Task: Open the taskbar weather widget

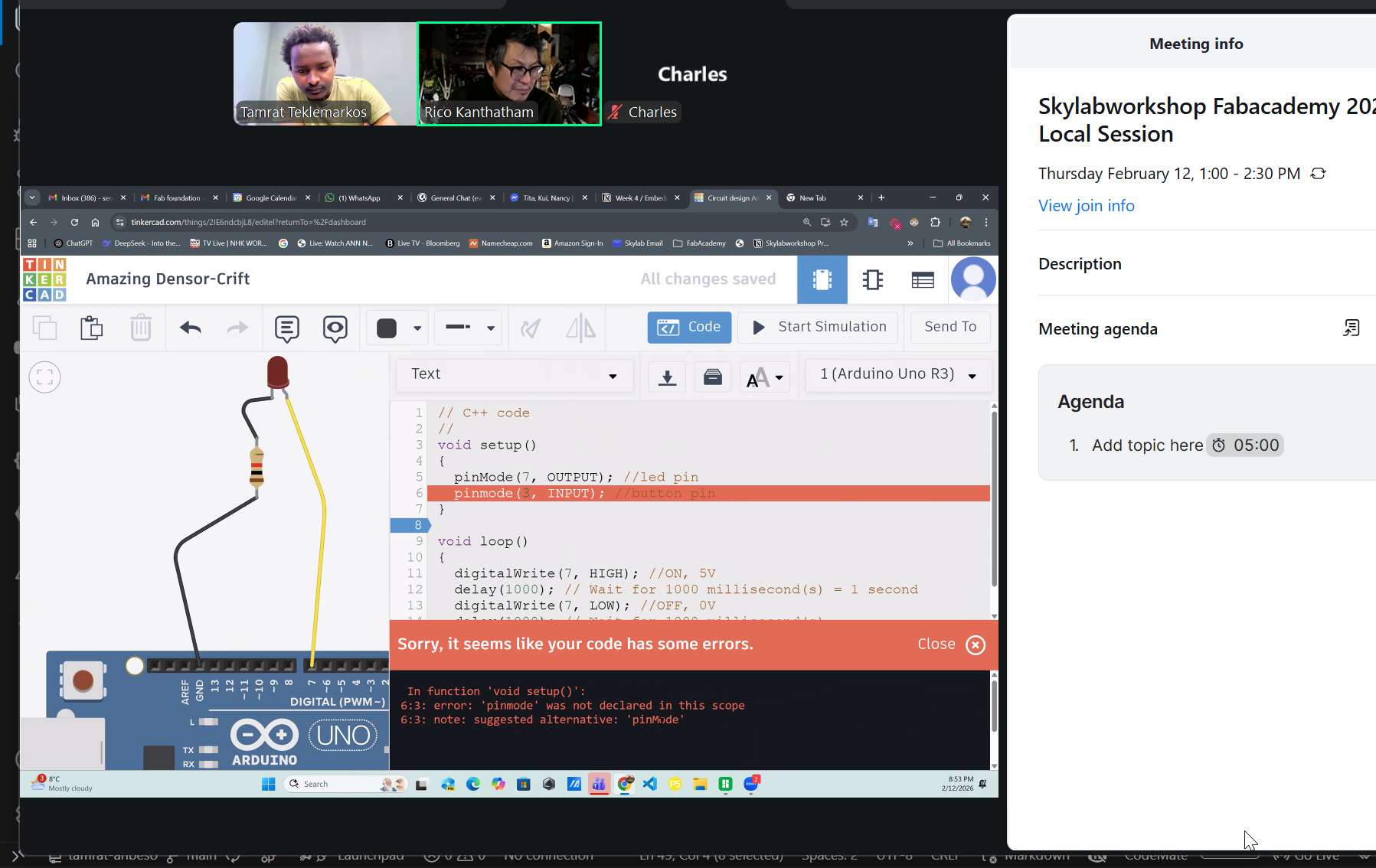Action: 61,784
